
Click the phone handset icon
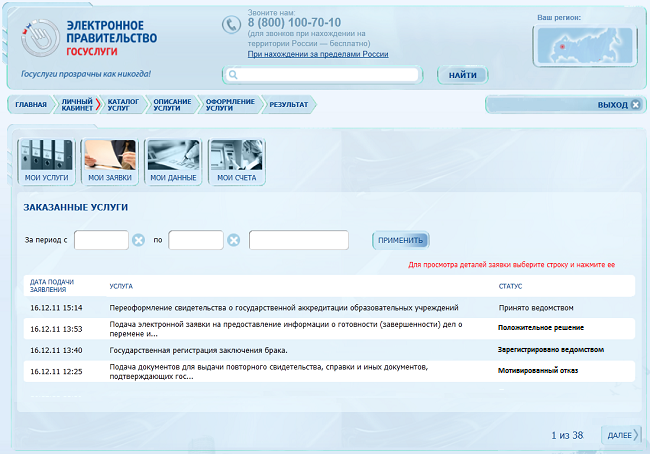tap(231, 24)
